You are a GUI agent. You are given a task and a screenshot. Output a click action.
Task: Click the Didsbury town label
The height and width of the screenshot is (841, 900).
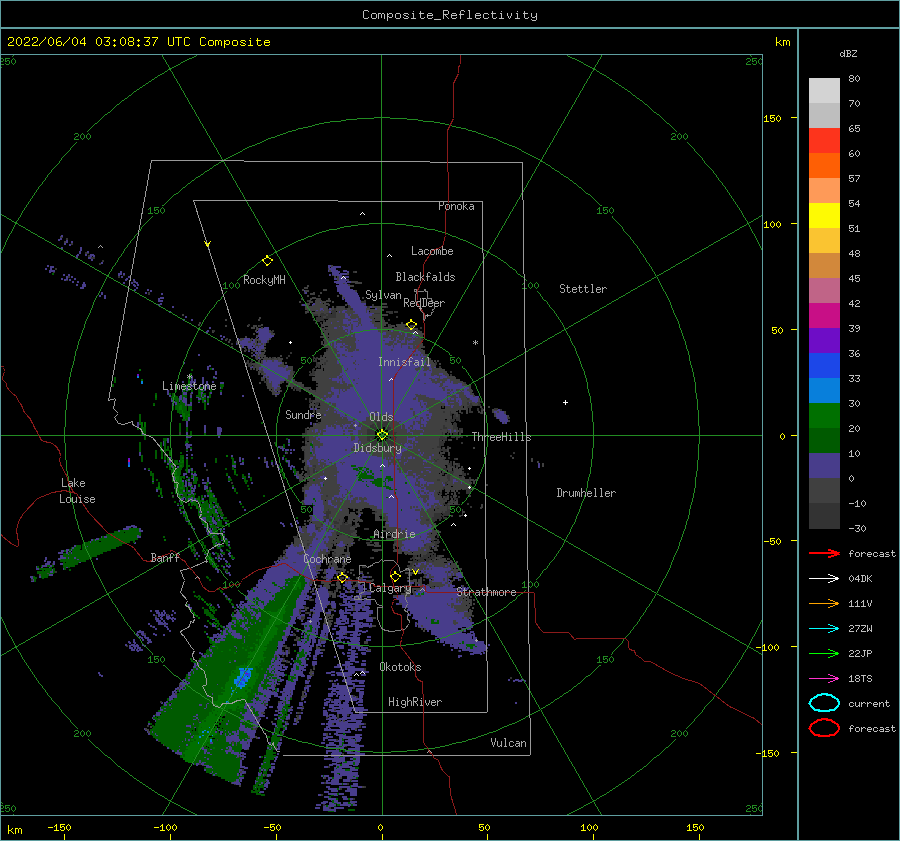tap(378, 448)
